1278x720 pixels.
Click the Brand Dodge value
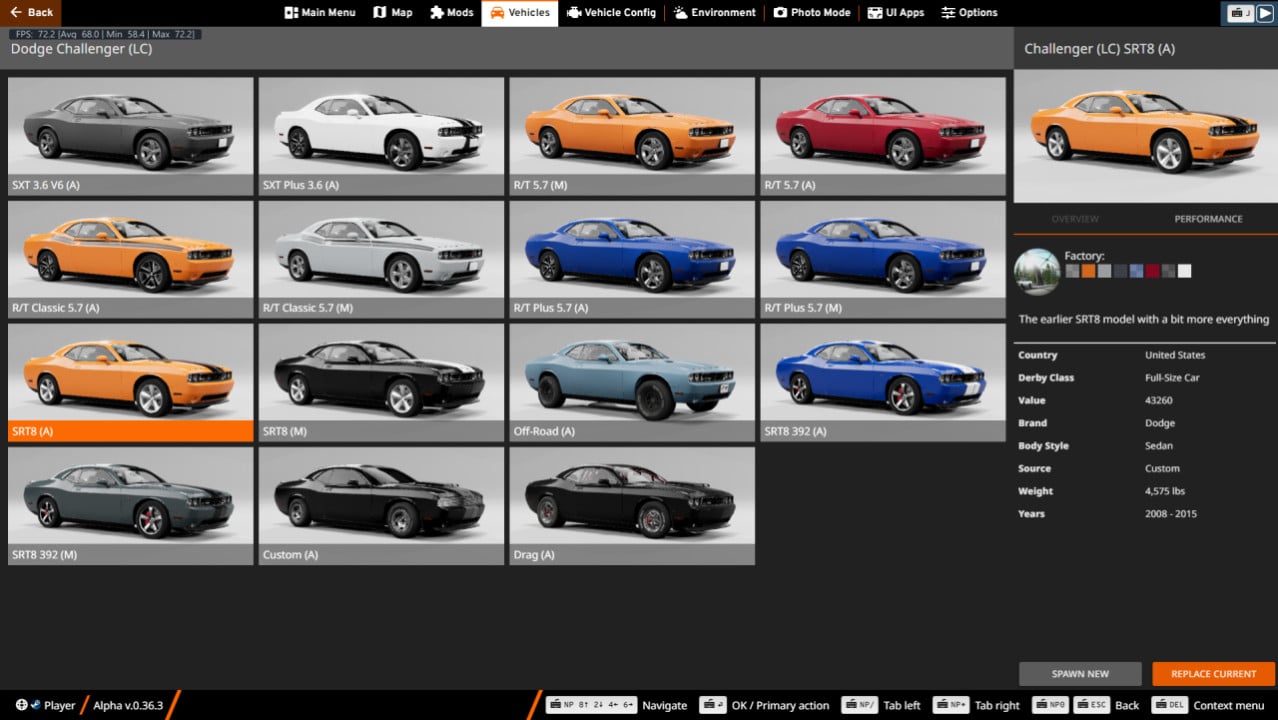(x=1160, y=423)
